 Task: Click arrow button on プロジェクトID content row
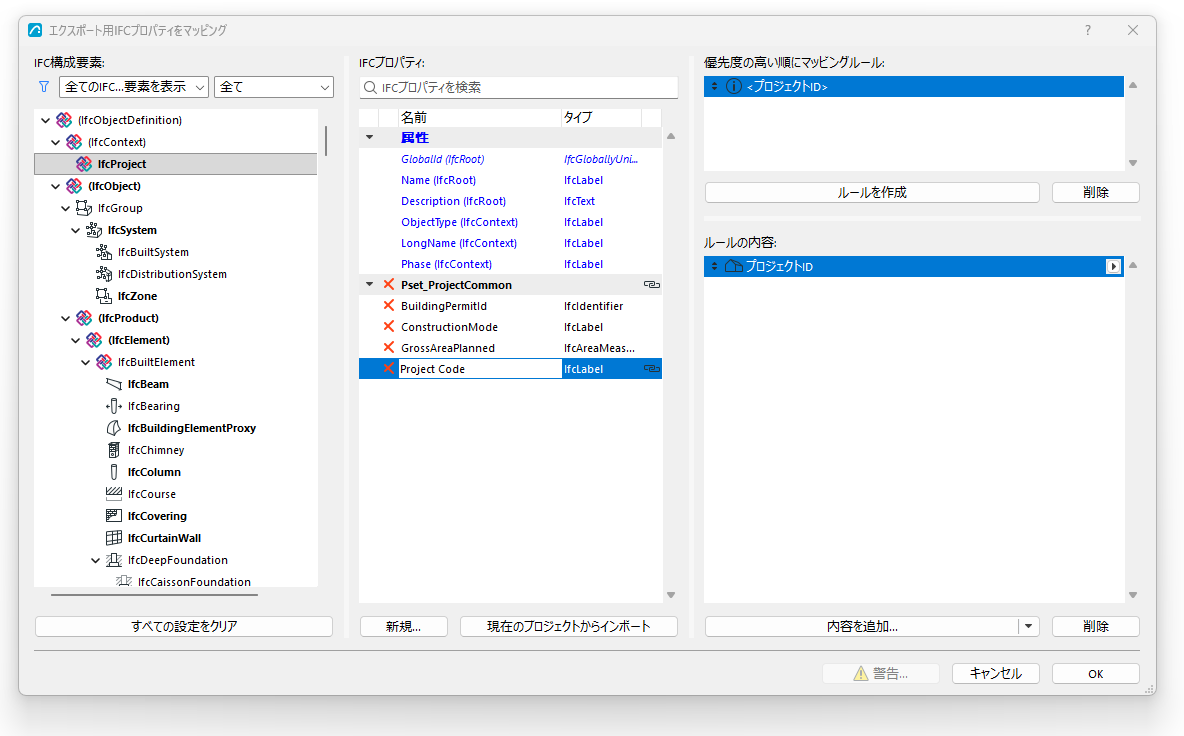coord(1113,266)
